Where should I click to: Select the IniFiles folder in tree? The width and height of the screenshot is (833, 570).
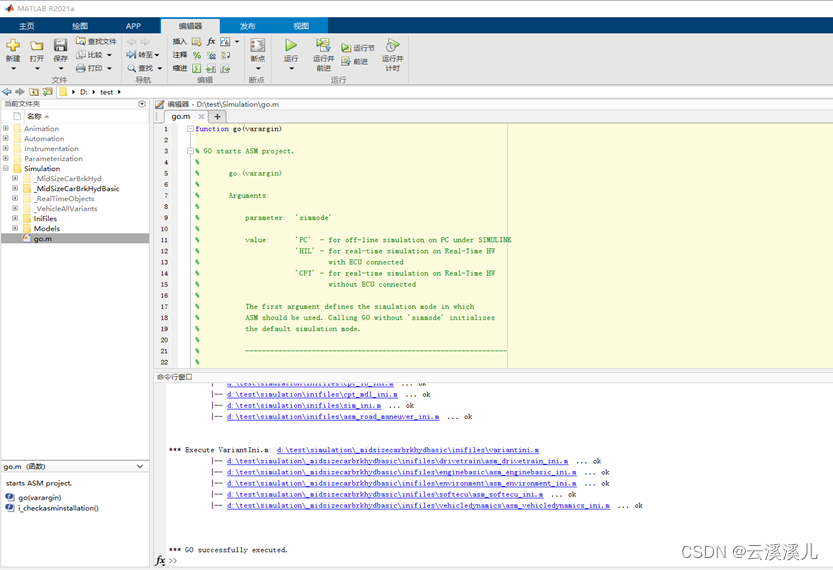(45, 218)
